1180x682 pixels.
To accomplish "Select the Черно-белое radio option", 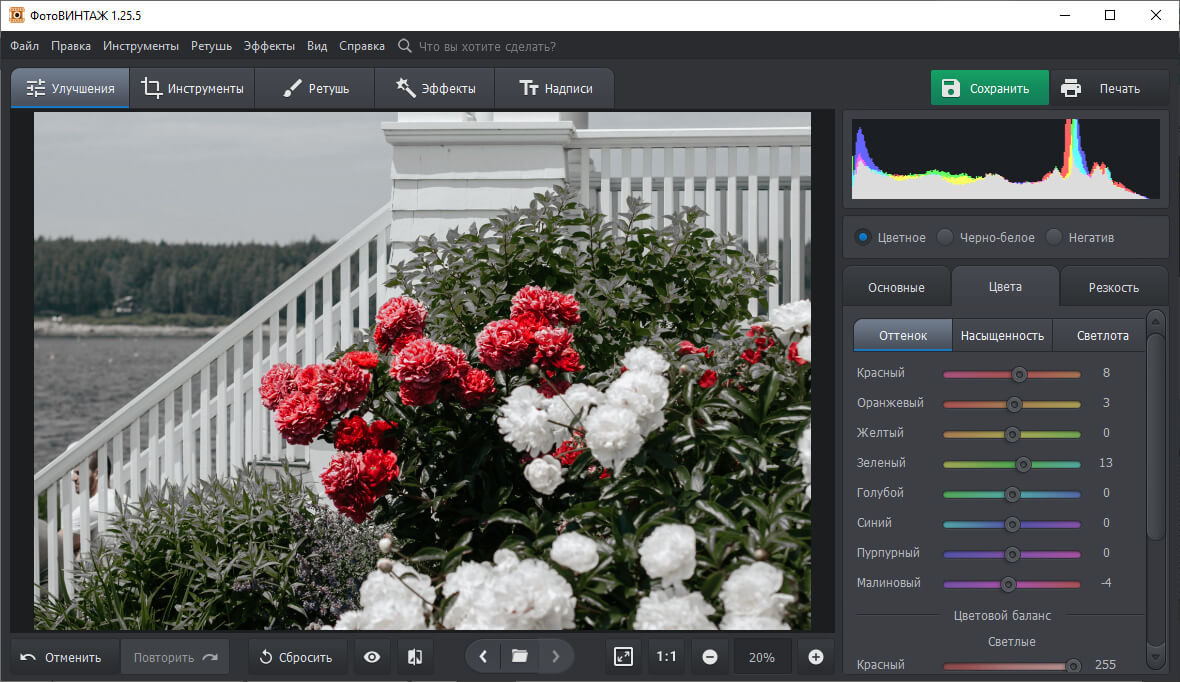I will point(945,237).
